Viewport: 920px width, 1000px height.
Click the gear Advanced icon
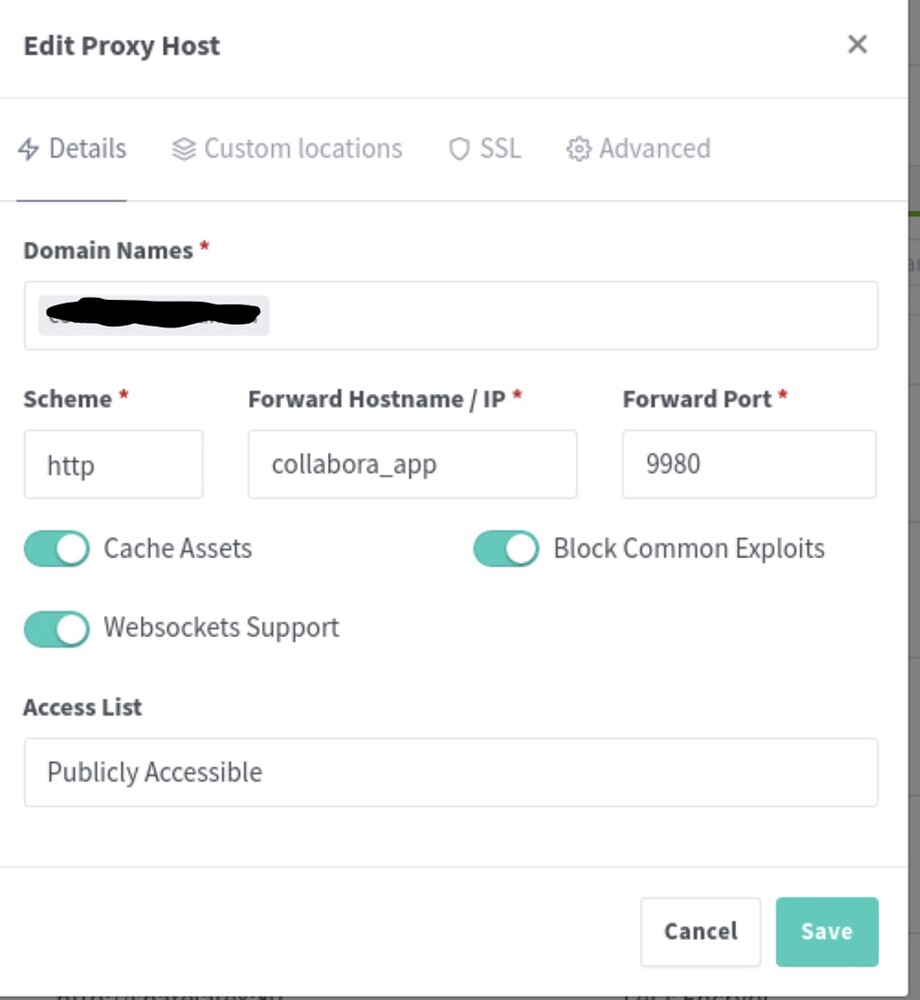pos(578,149)
